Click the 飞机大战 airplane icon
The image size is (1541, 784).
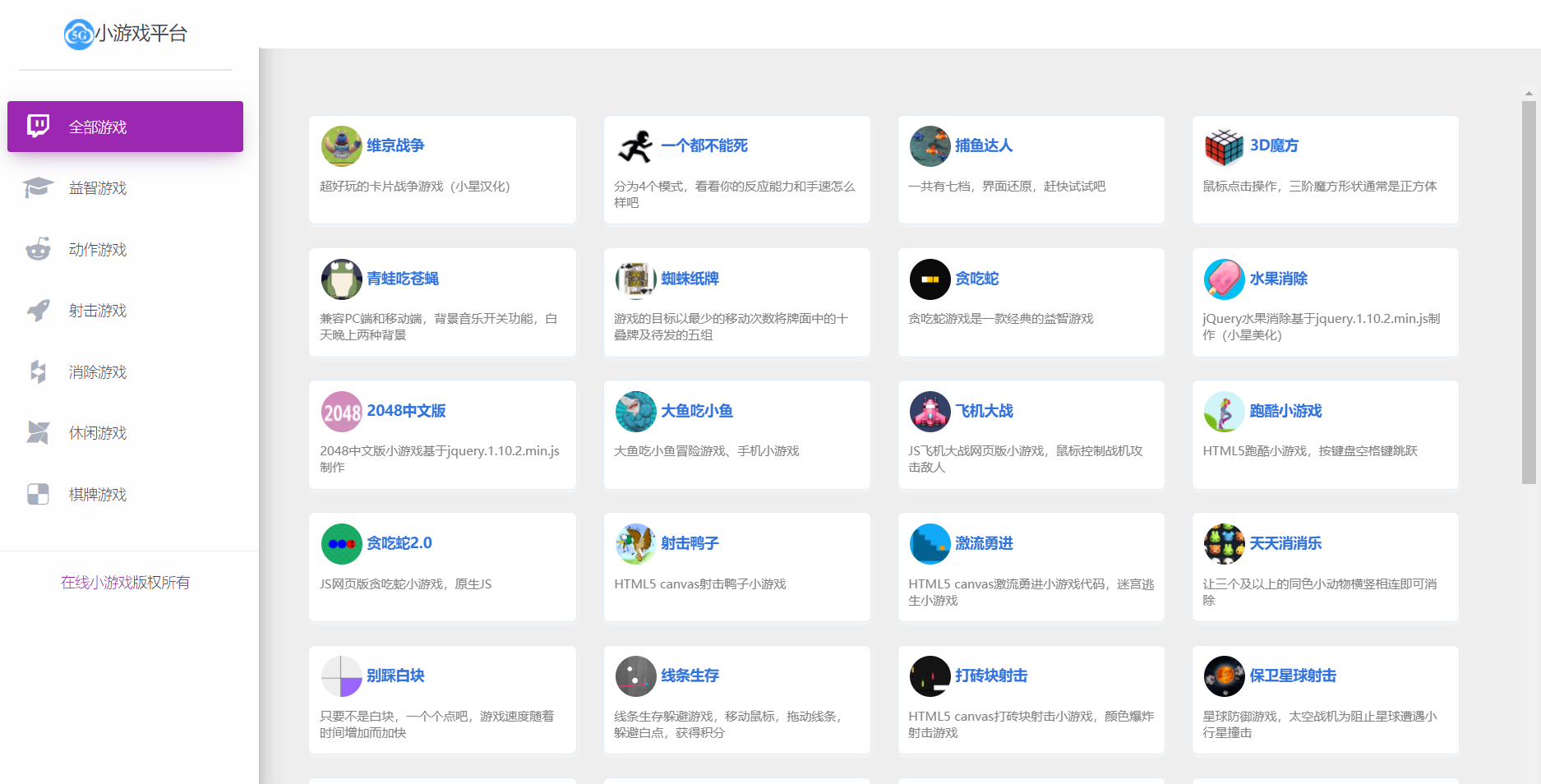tap(930, 412)
